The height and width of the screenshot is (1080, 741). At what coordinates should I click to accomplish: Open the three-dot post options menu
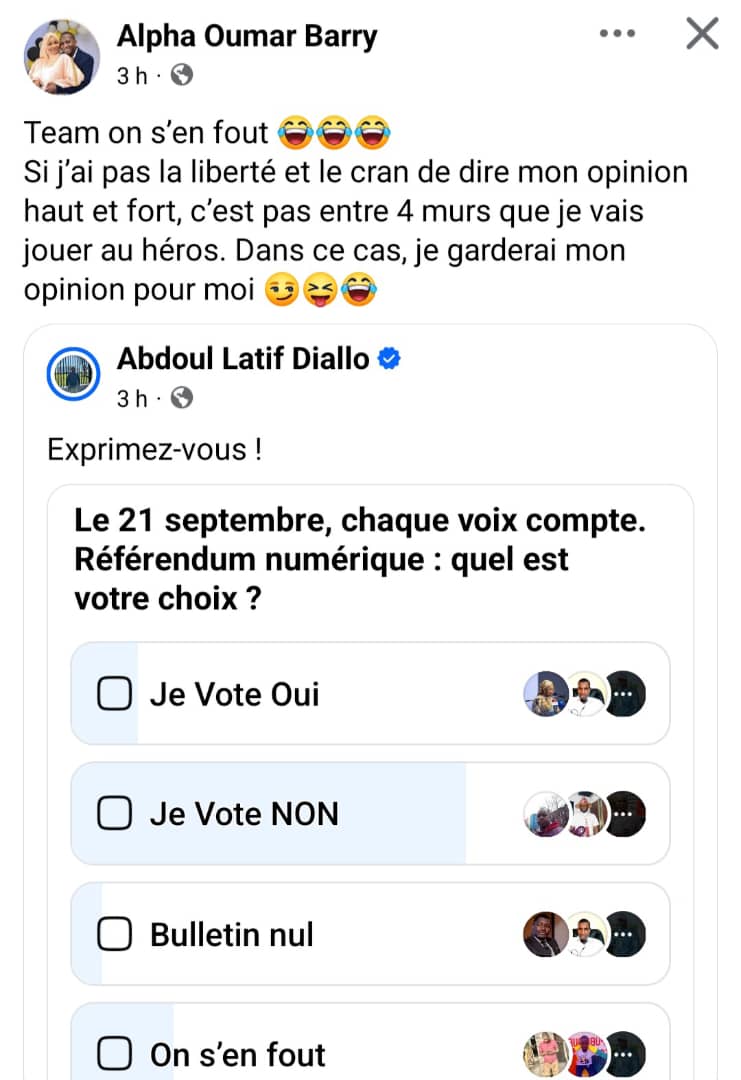617,35
